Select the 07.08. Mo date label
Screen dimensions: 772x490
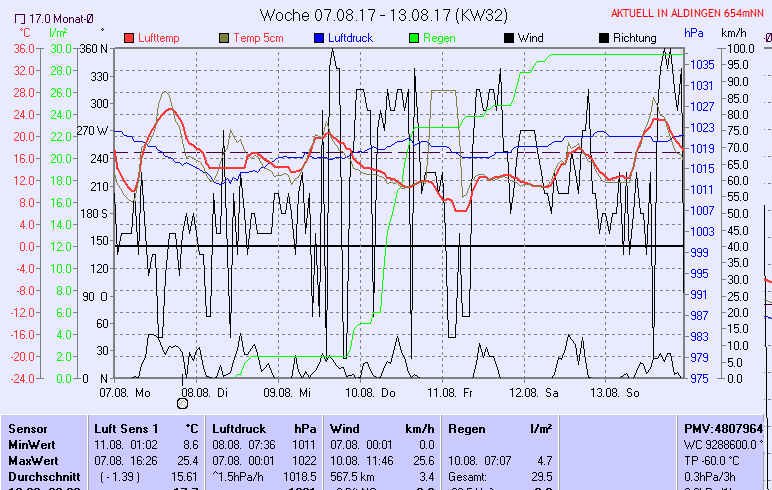point(134,393)
